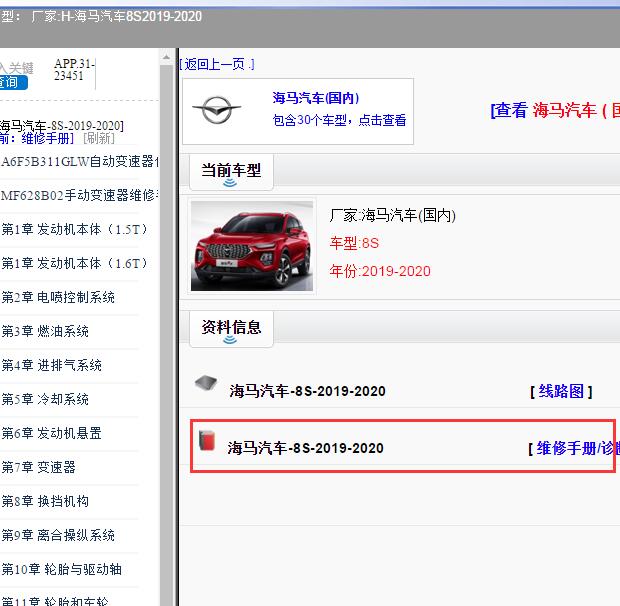The height and width of the screenshot is (606, 620).
Task: Click the Haima brand logo
Action: tap(217, 110)
